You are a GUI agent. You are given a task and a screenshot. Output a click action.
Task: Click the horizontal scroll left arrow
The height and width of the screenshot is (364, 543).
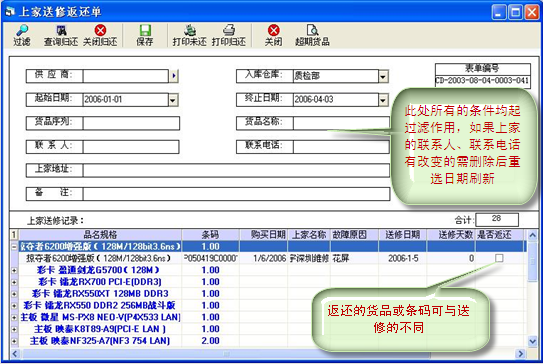point(15,354)
